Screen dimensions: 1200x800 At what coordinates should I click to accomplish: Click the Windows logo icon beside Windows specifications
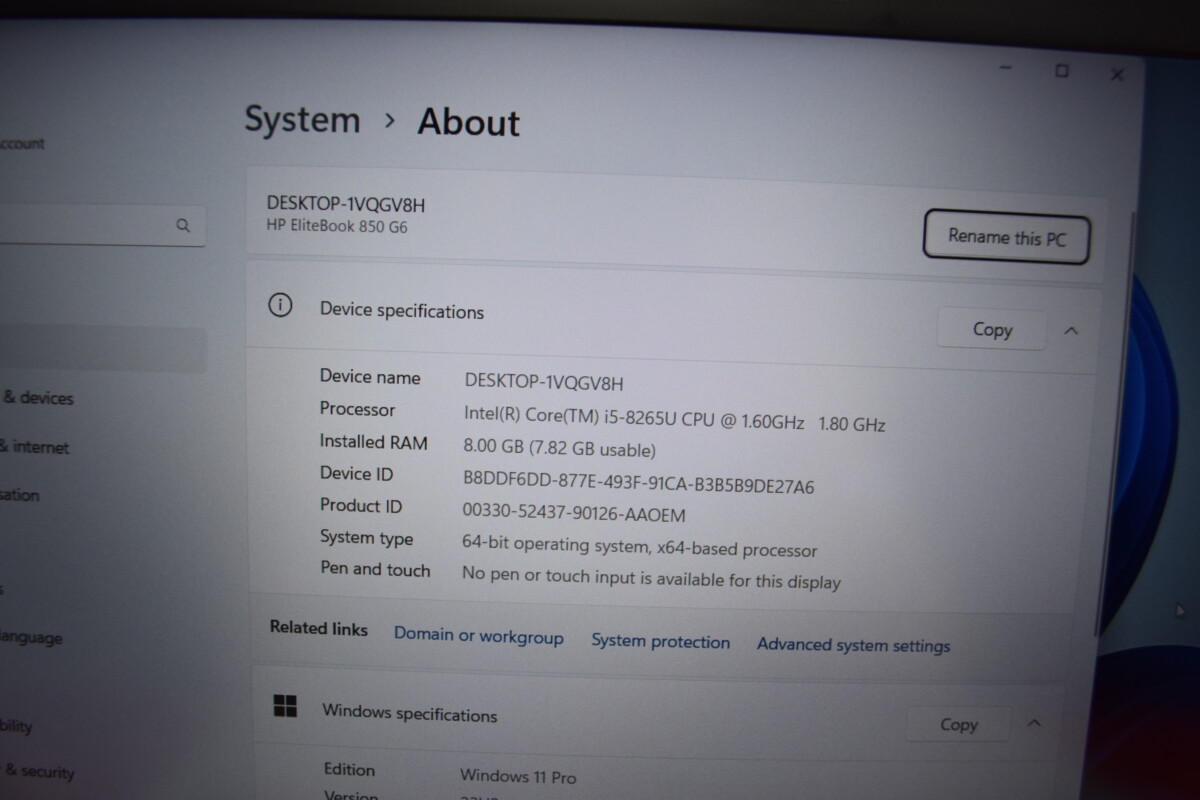(285, 706)
